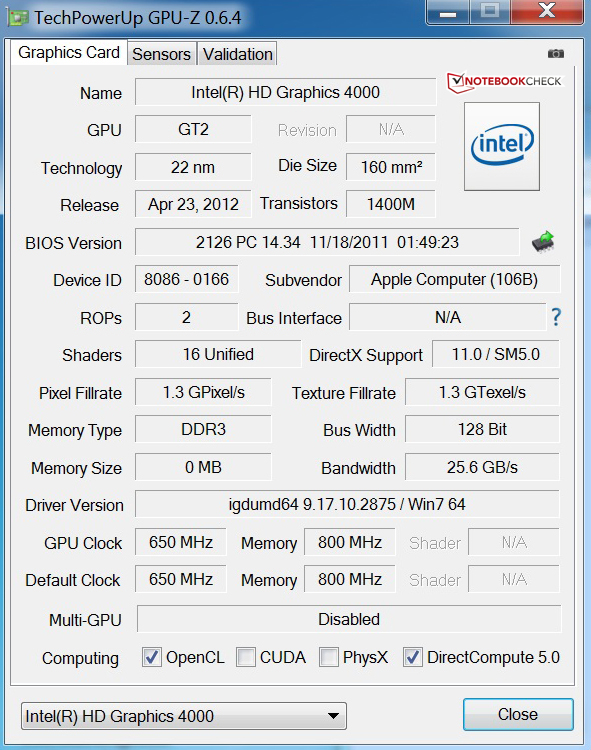Click the BIOS Version field

[327, 242]
